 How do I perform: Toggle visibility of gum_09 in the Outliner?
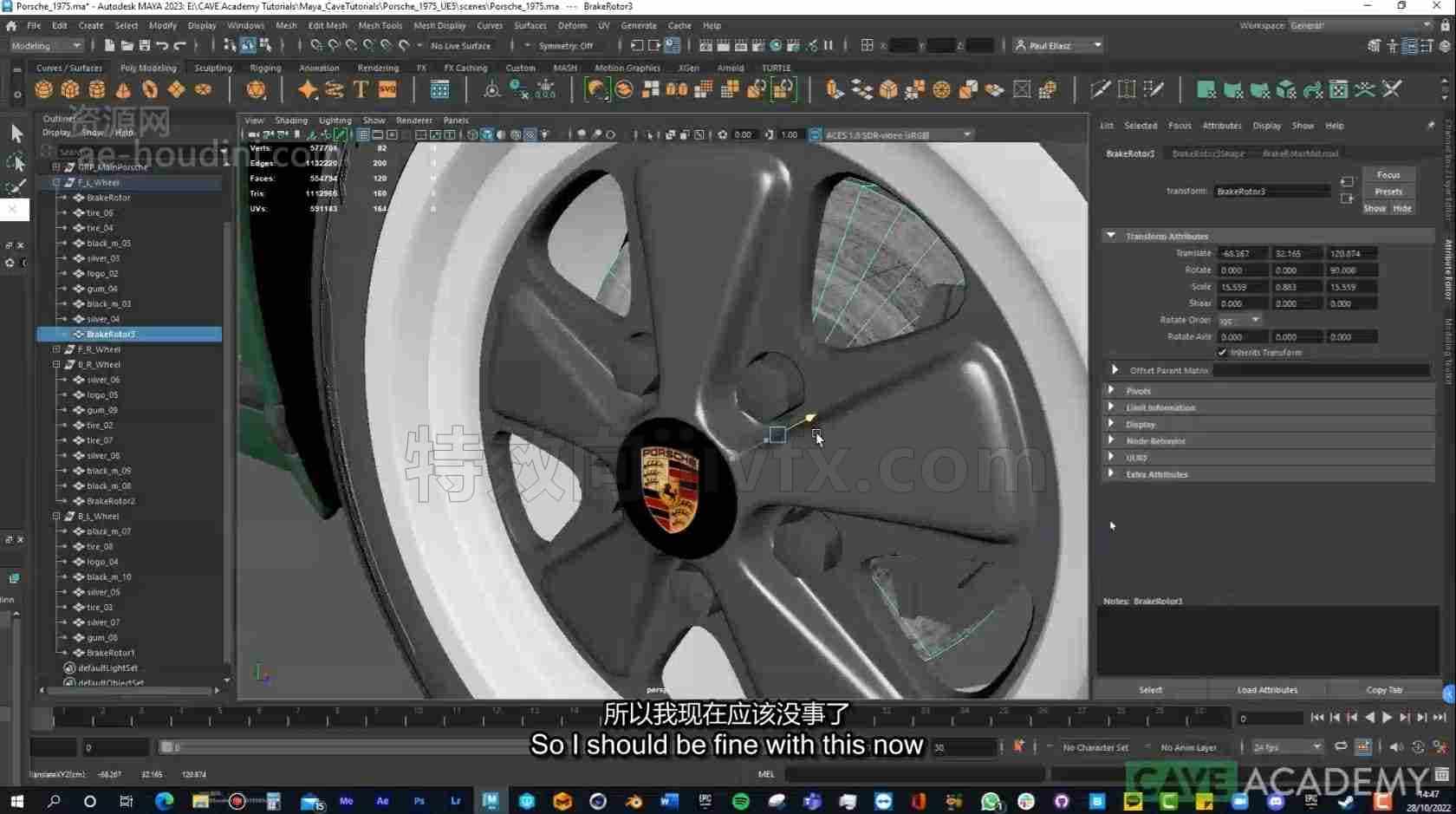(x=79, y=410)
